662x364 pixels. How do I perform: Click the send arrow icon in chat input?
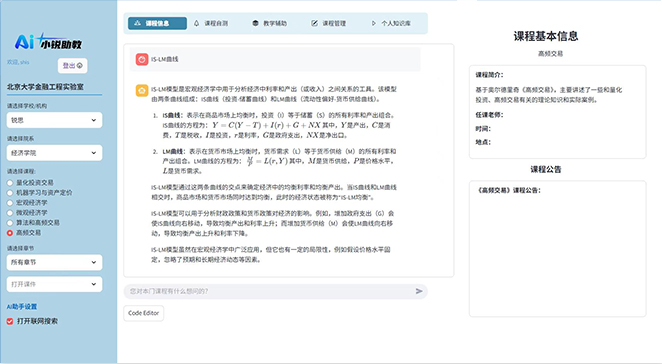click(419, 291)
